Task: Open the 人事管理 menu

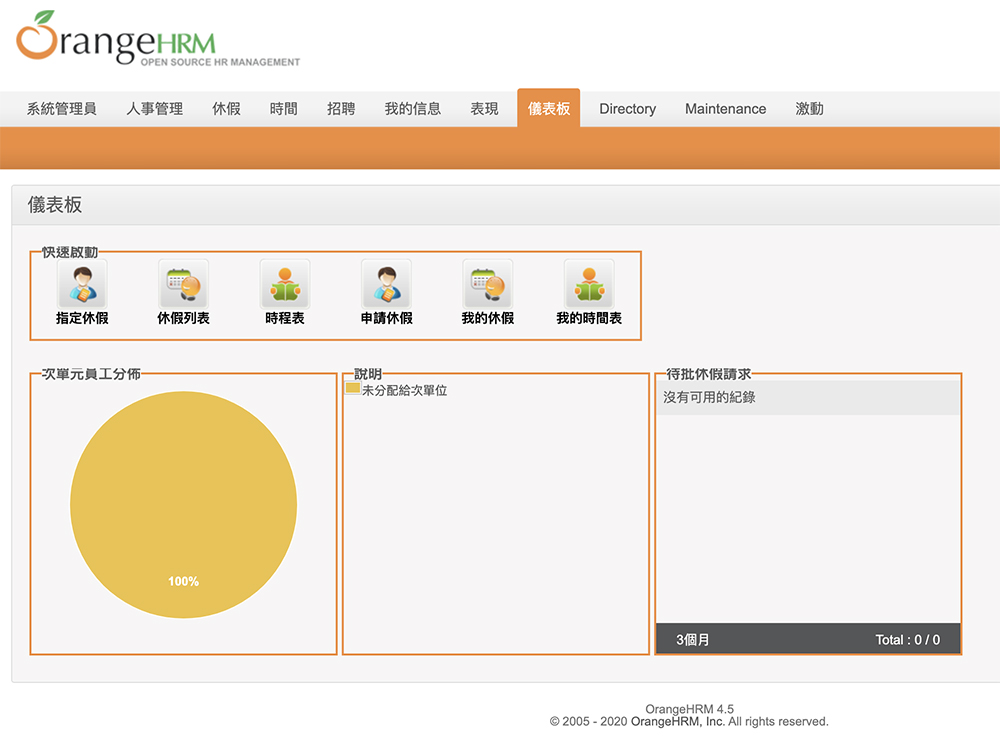Action: [x=155, y=109]
